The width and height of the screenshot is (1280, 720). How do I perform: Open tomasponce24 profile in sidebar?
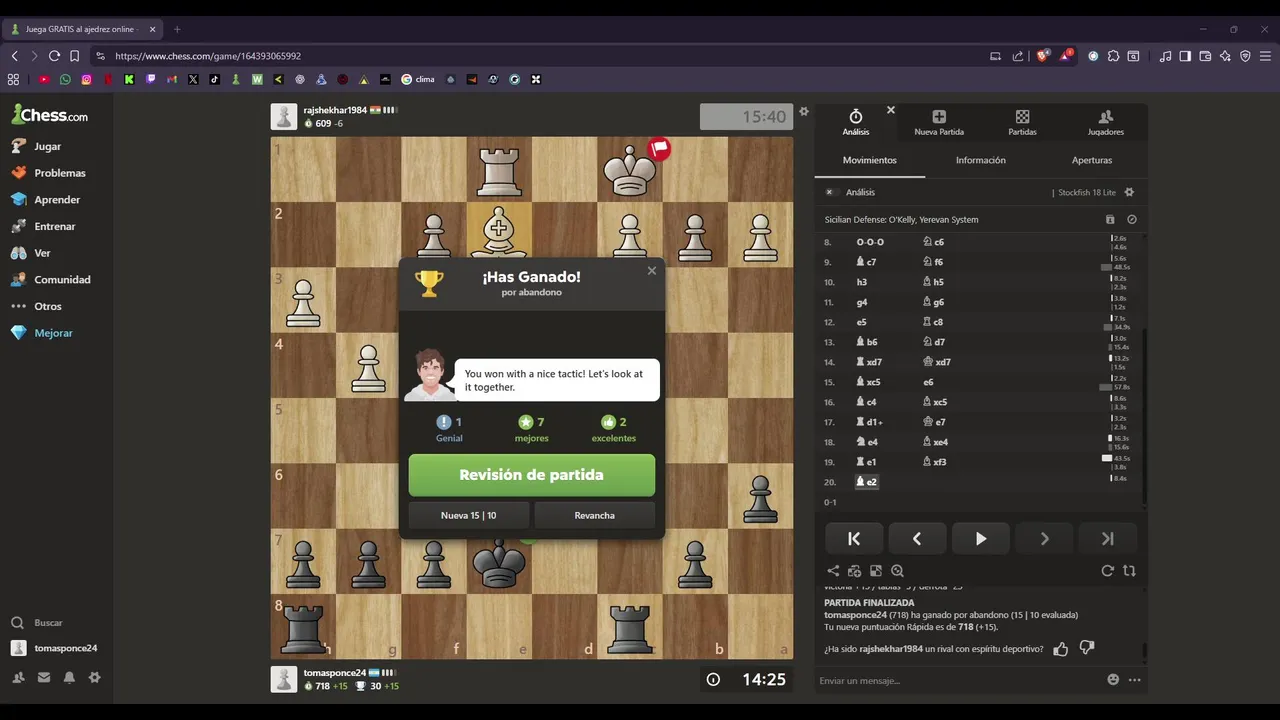55,648
